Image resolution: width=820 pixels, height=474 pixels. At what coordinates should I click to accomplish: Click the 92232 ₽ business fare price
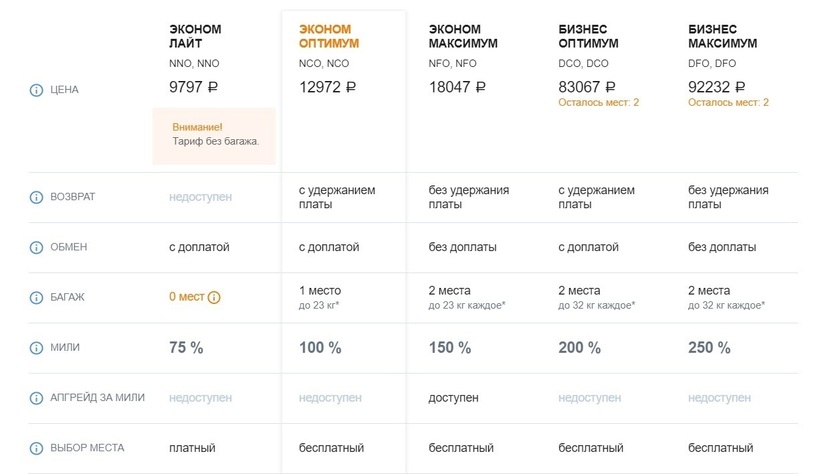click(717, 87)
